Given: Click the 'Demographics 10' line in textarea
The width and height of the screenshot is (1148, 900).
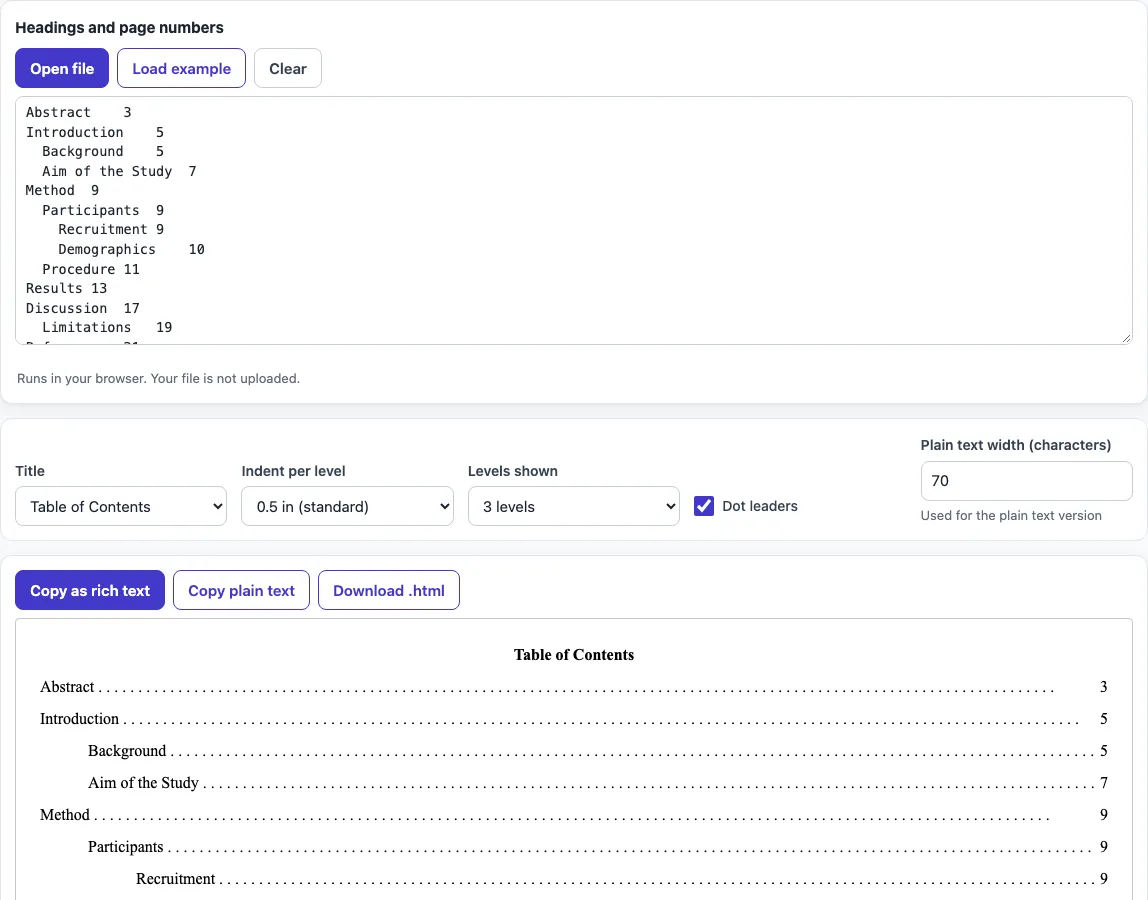Looking at the screenshot, I should pyautogui.click(x=132, y=250).
